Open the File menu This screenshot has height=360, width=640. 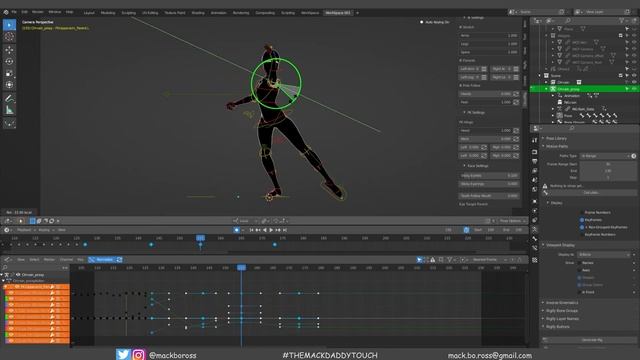click(x=14, y=12)
